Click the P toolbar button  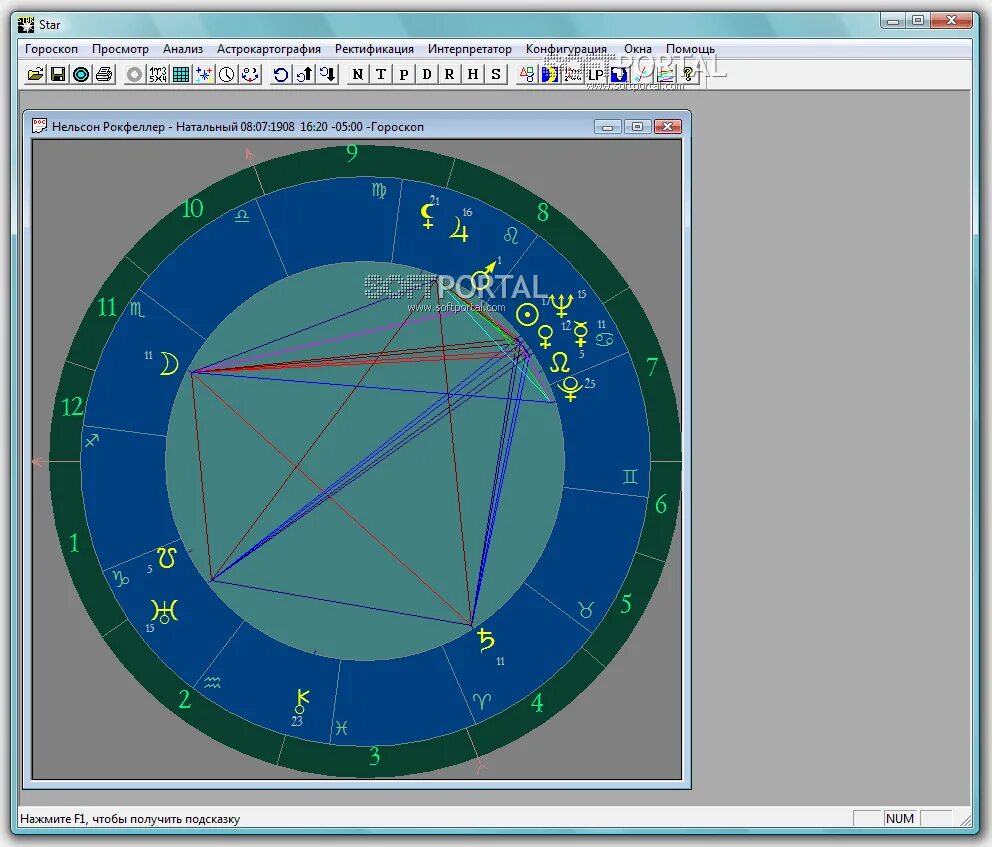click(404, 75)
